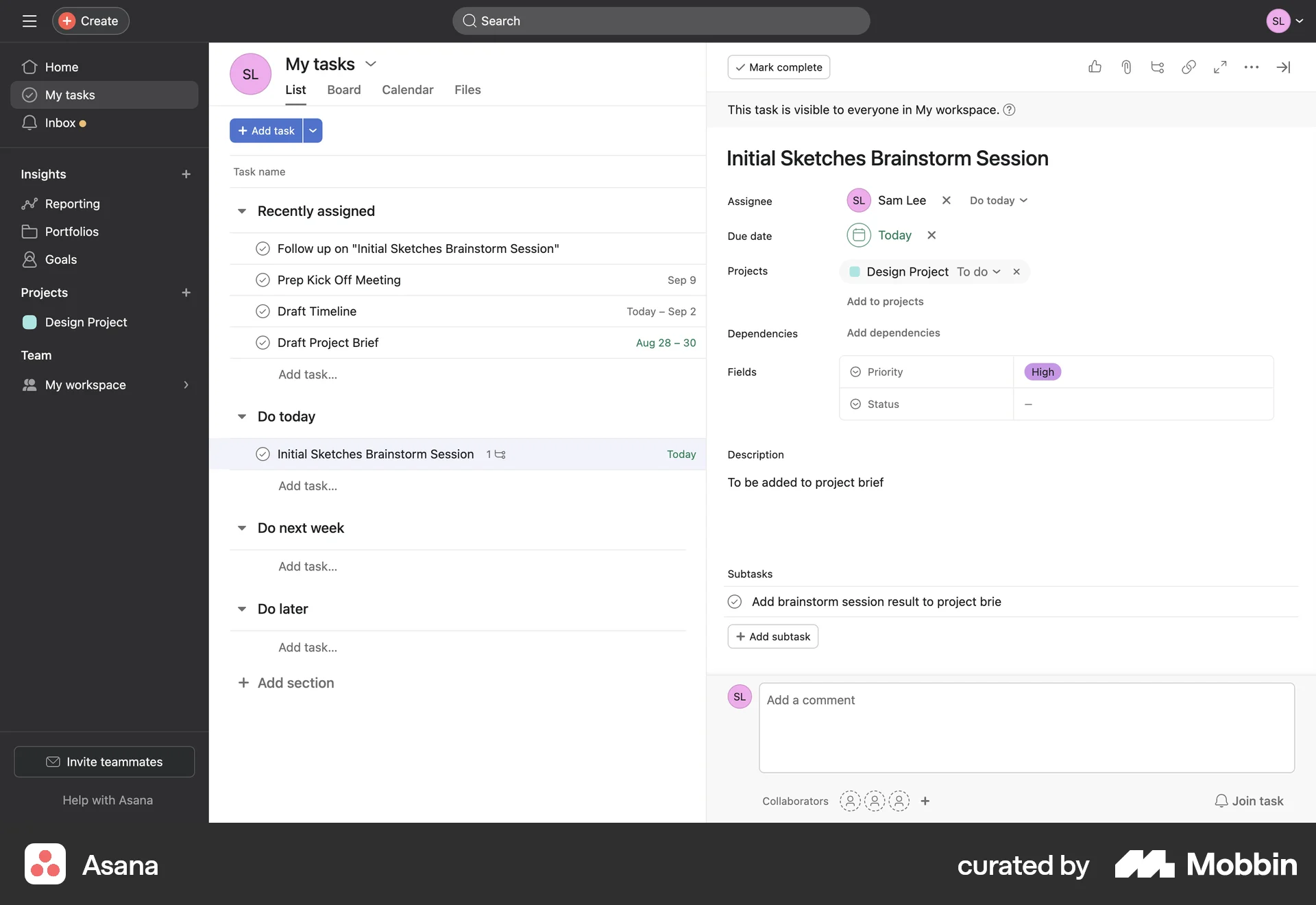Switch to the Board tab

343,90
